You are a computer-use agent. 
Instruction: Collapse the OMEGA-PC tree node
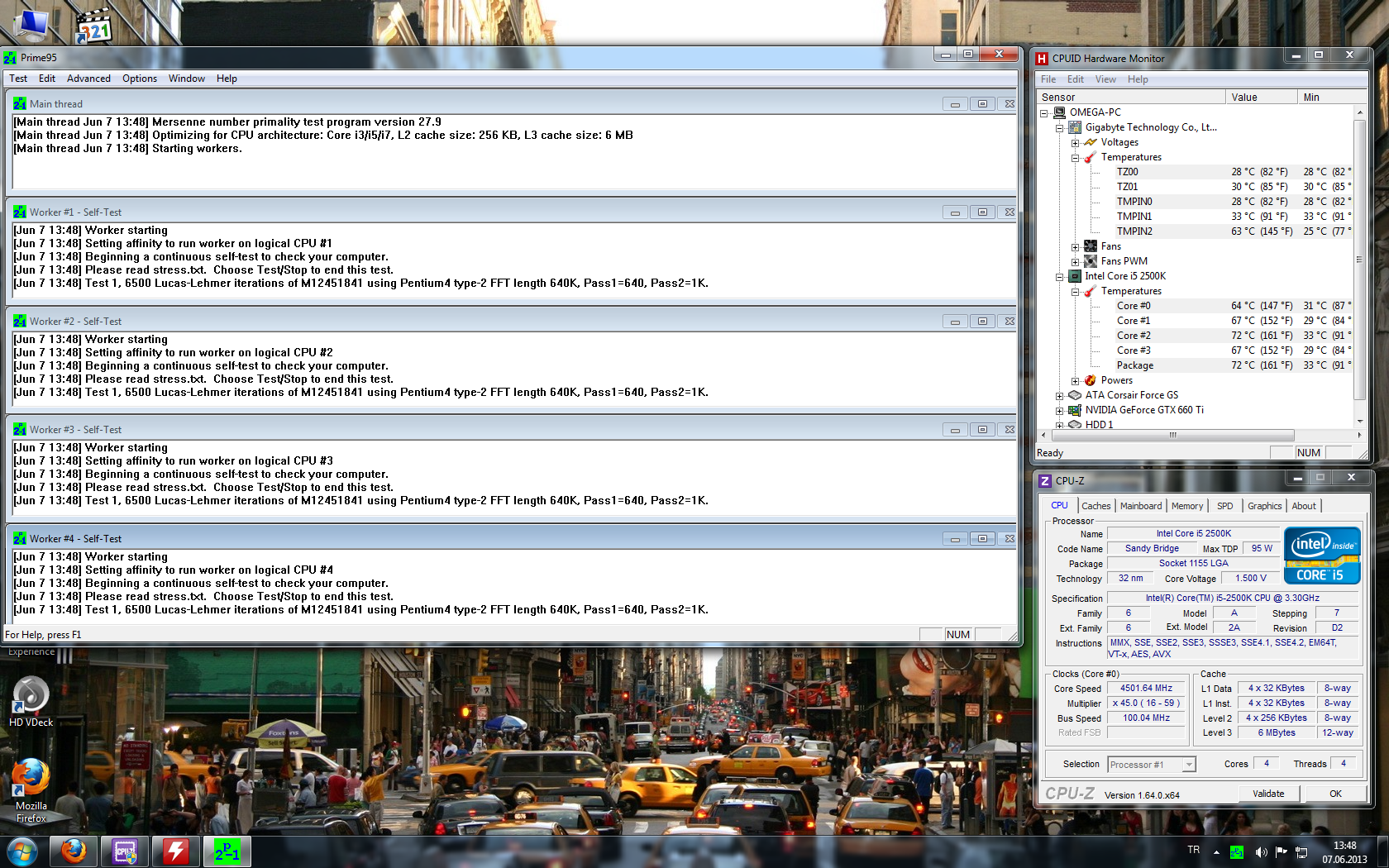pyautogui.click(x=1044, y=113)
